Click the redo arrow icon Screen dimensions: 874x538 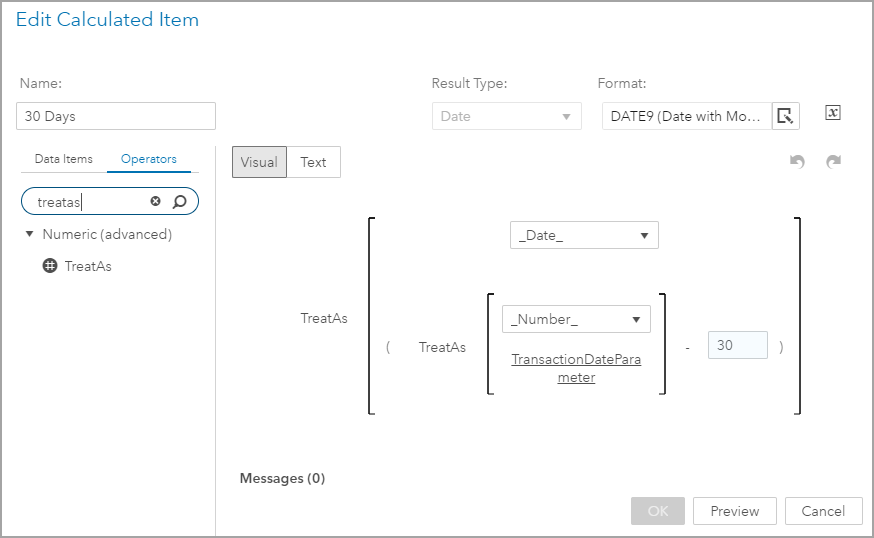[x=833, y=162]
